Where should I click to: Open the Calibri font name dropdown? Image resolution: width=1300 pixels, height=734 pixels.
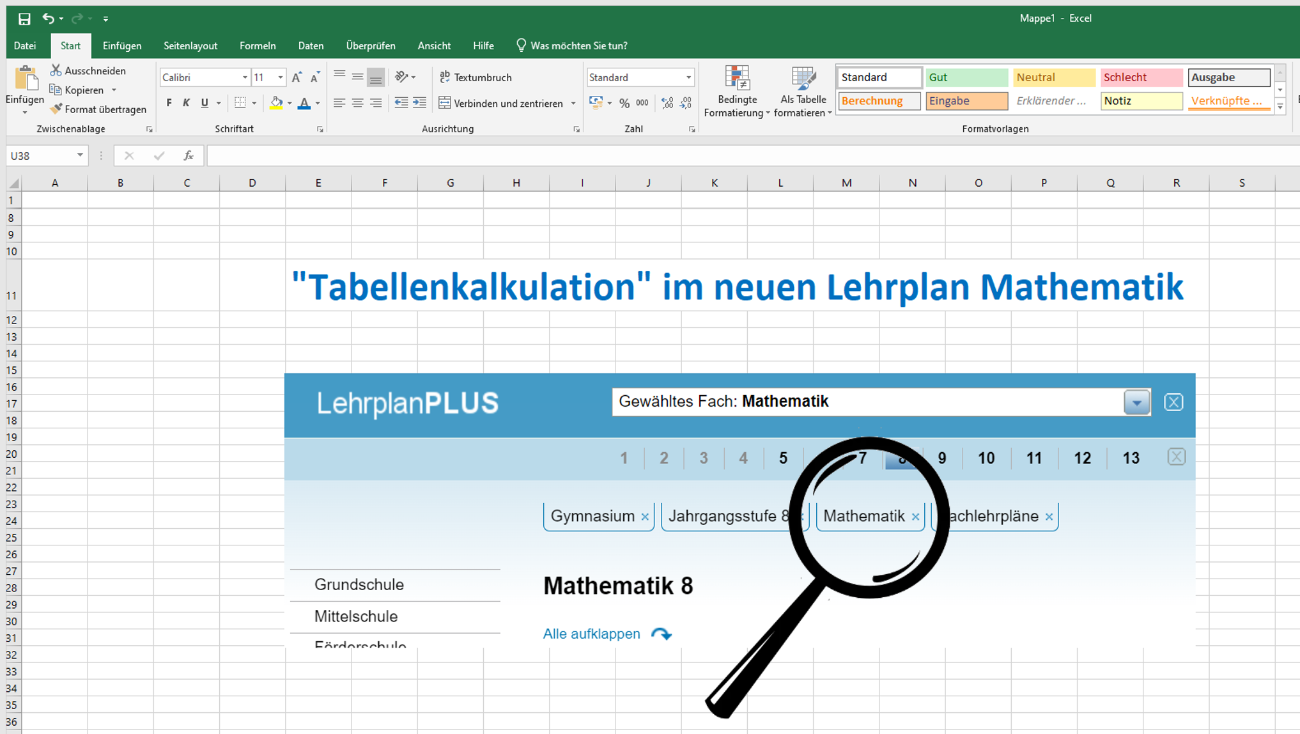coord(245,77)
